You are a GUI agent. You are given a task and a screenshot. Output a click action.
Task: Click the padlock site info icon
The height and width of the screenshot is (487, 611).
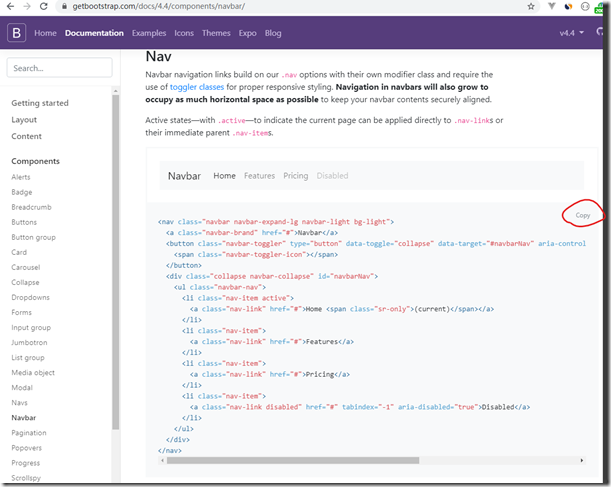pos(64,6)
